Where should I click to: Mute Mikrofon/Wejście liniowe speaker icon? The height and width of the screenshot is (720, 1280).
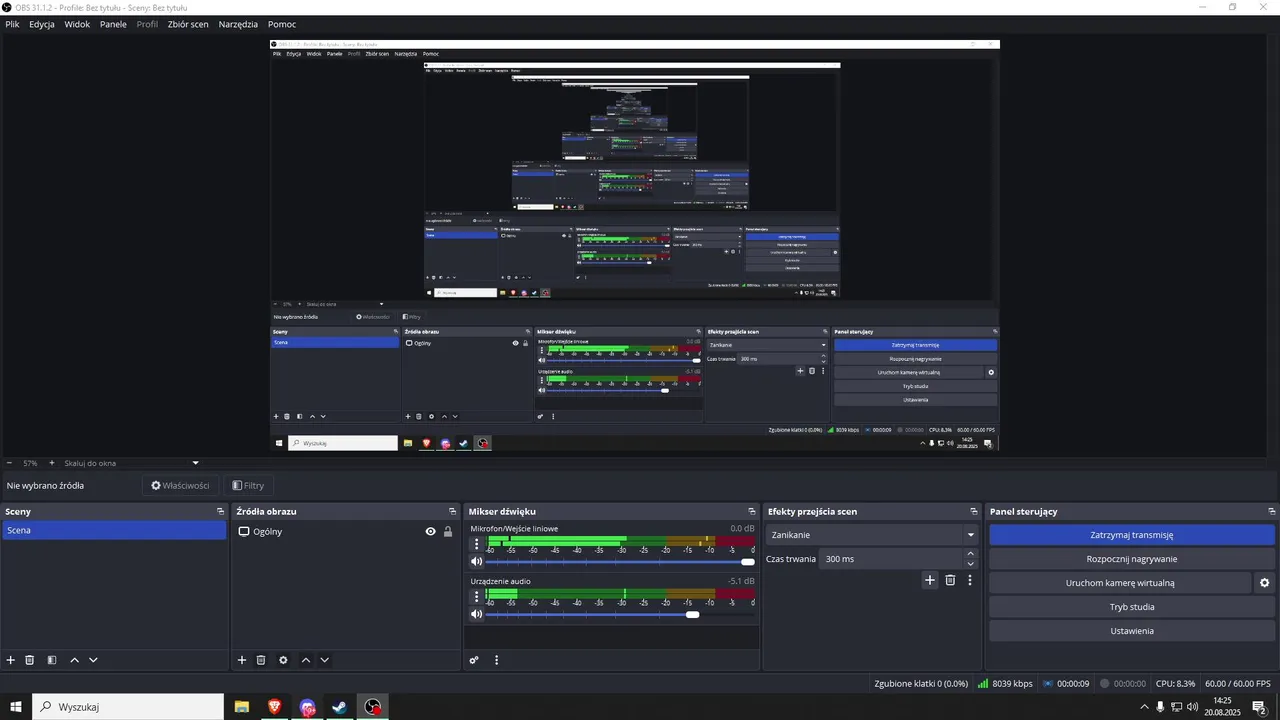477,562
